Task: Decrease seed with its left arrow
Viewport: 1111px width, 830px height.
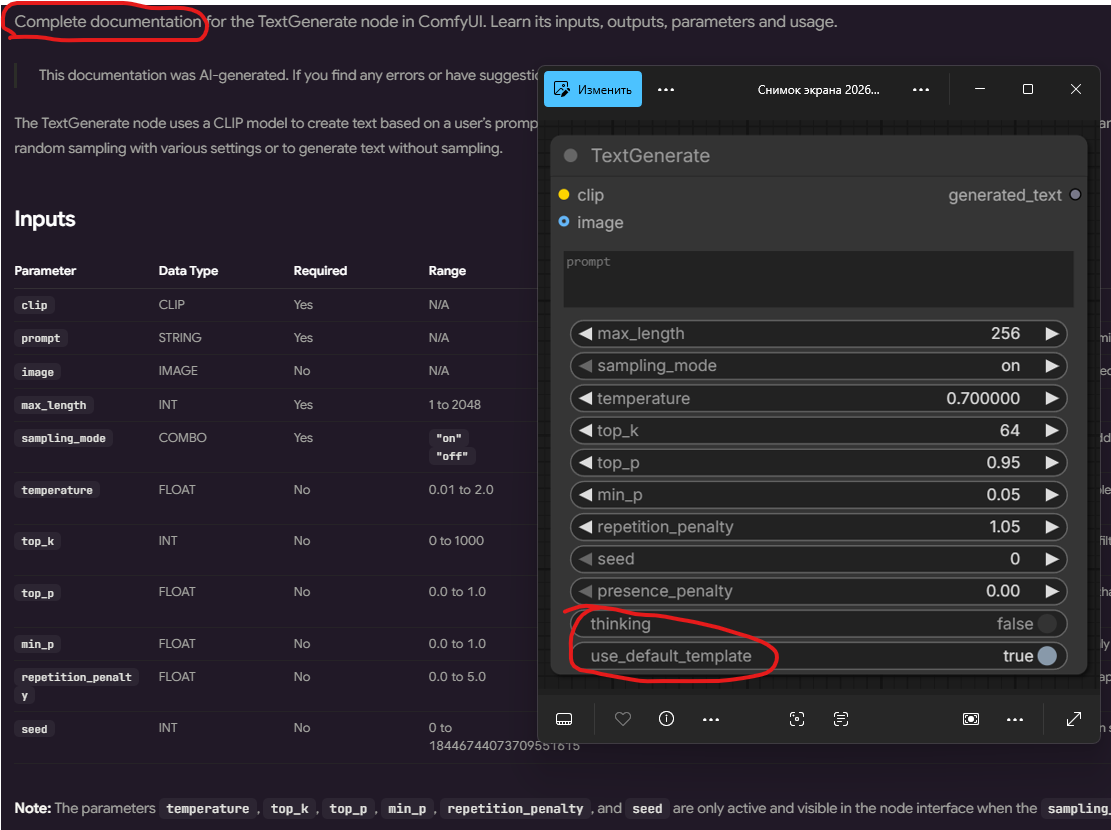Action: pos(585,559)
